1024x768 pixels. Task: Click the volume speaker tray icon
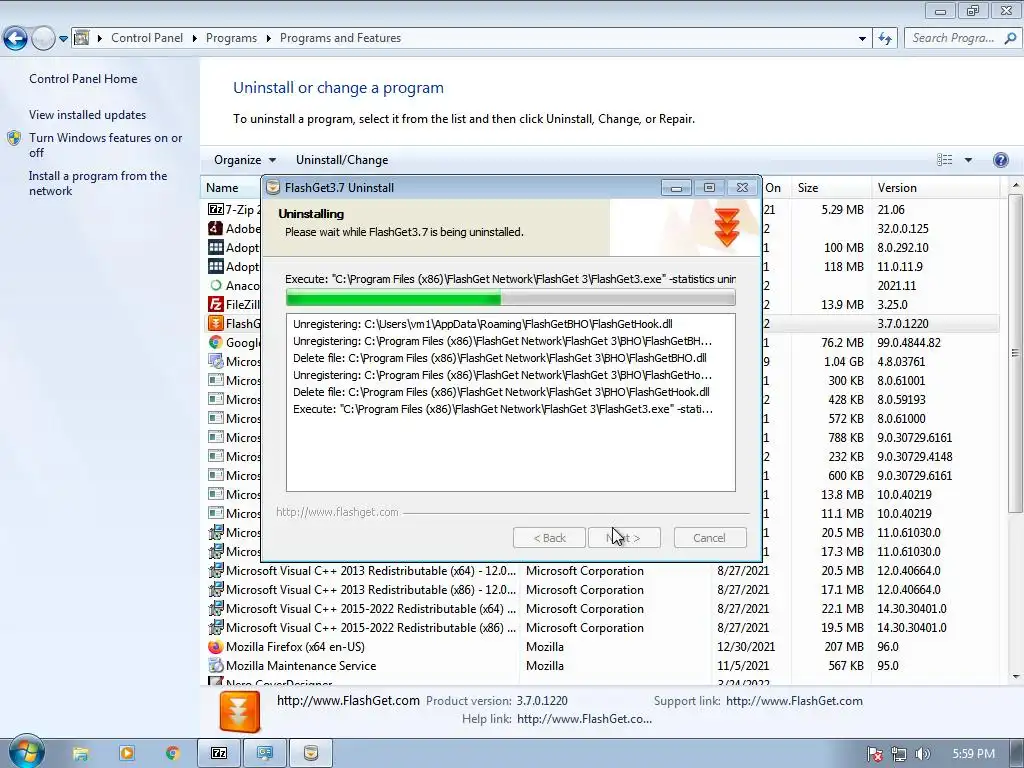923,754
